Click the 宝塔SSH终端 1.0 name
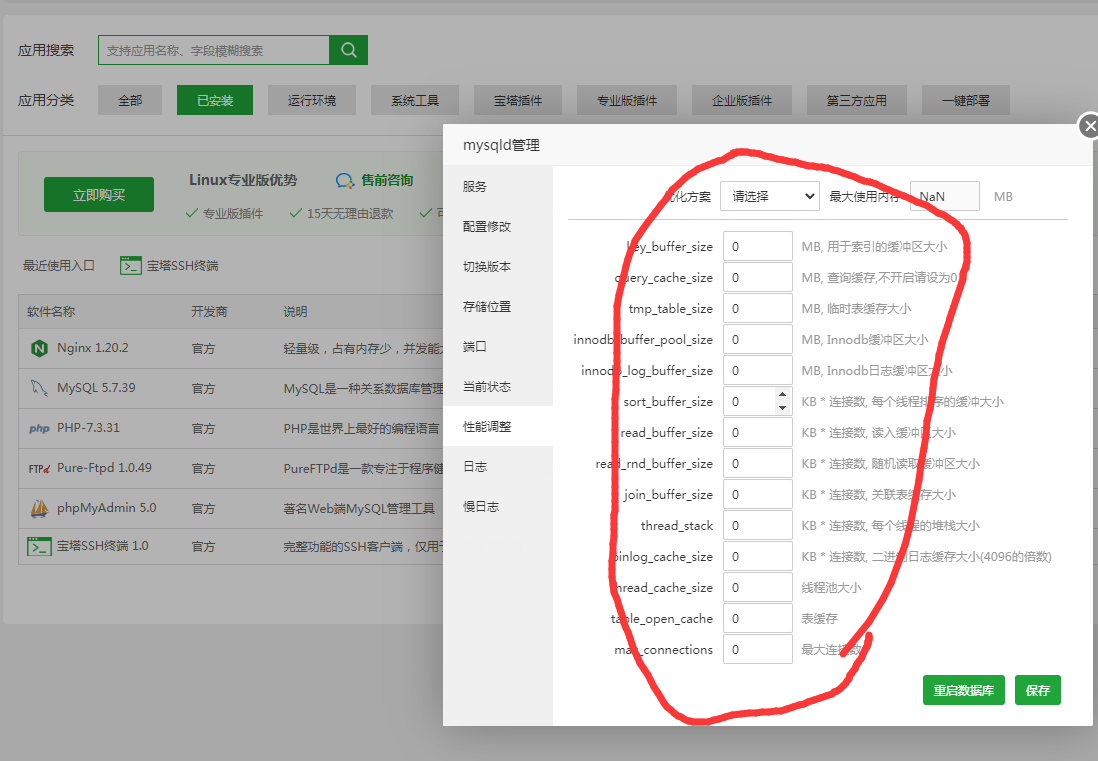 click(102, 546)
